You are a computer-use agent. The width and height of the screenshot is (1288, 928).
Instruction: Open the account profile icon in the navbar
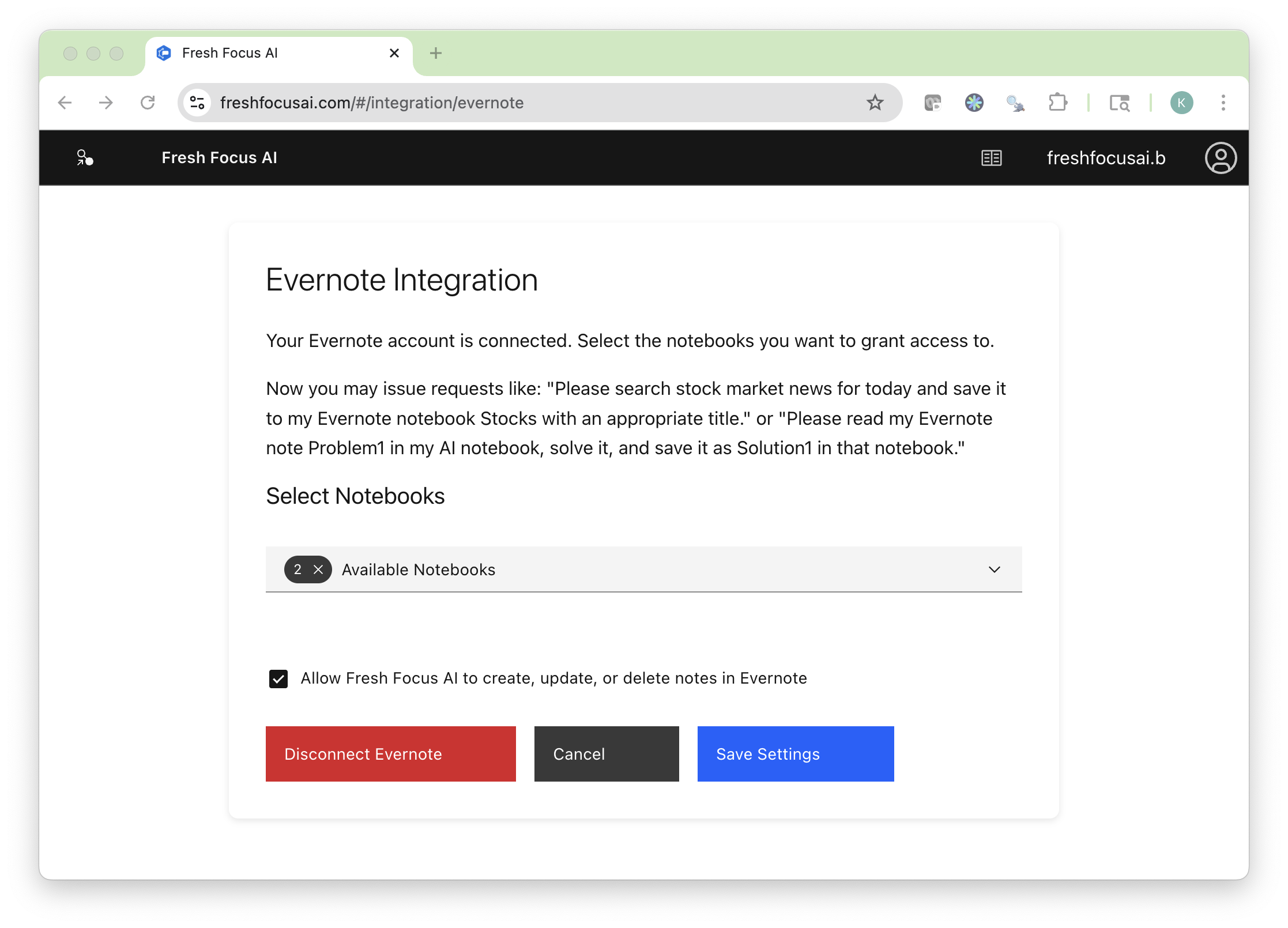(x=1221, y=157)
